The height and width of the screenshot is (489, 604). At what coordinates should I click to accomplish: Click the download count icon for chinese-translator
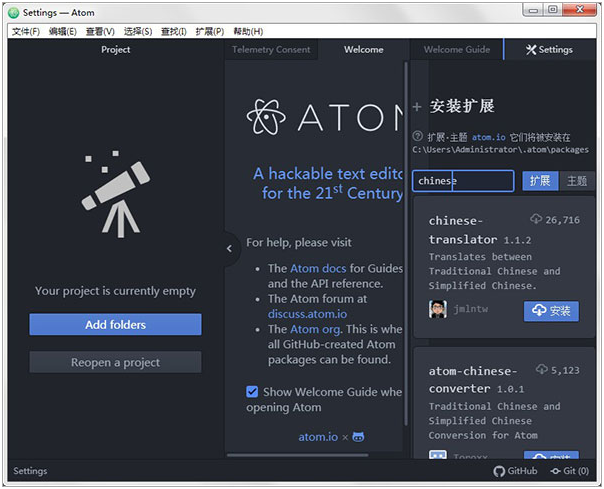pos(536,219)
